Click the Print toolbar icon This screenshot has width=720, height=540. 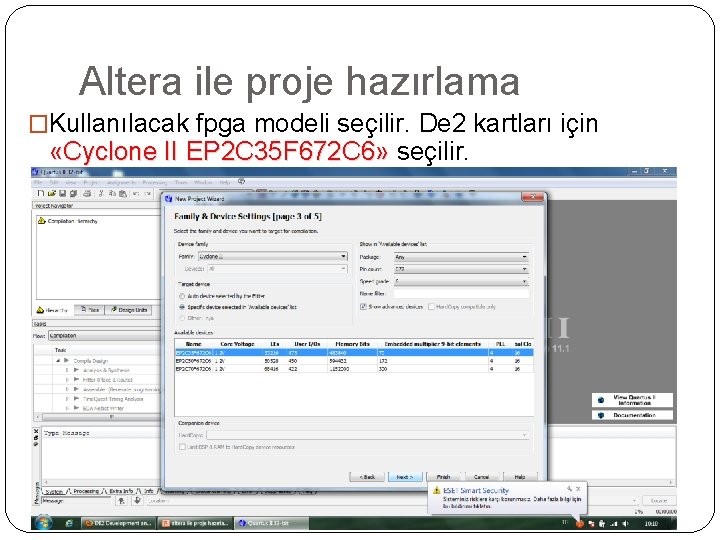87,193
